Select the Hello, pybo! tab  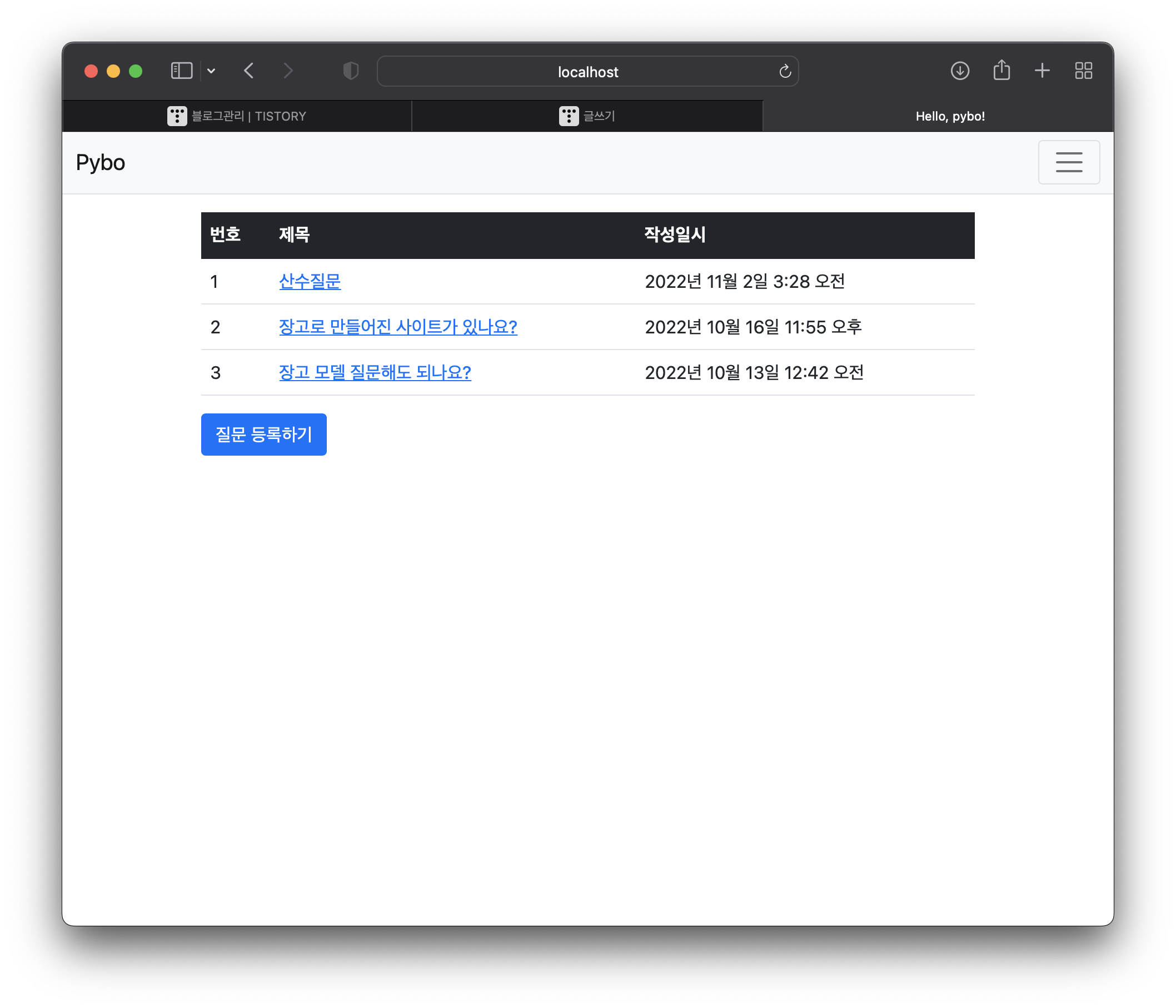(950, 116)
